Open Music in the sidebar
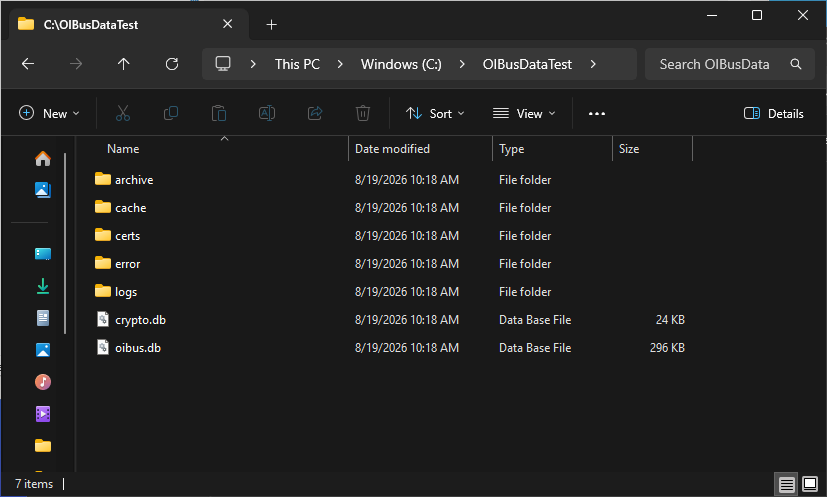Viewport: 827px width, 497px height. click(x=43, y=381)
